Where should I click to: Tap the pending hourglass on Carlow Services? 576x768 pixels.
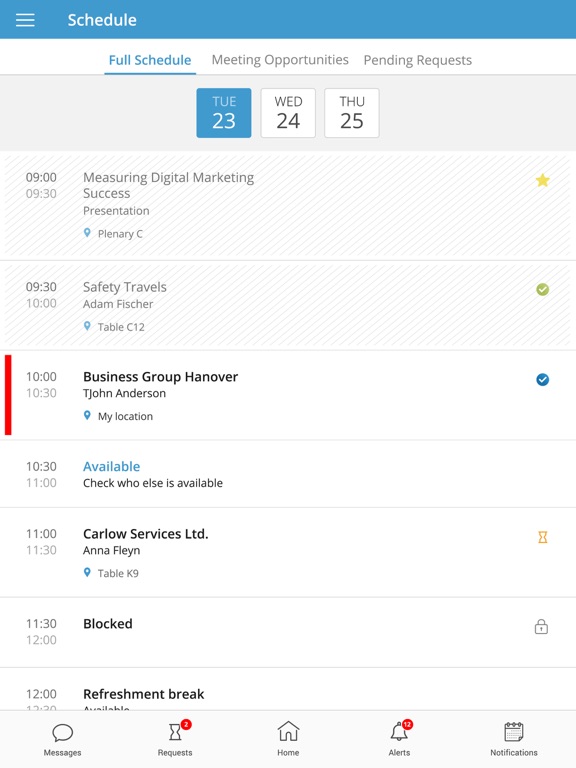[x=542, y=537]
